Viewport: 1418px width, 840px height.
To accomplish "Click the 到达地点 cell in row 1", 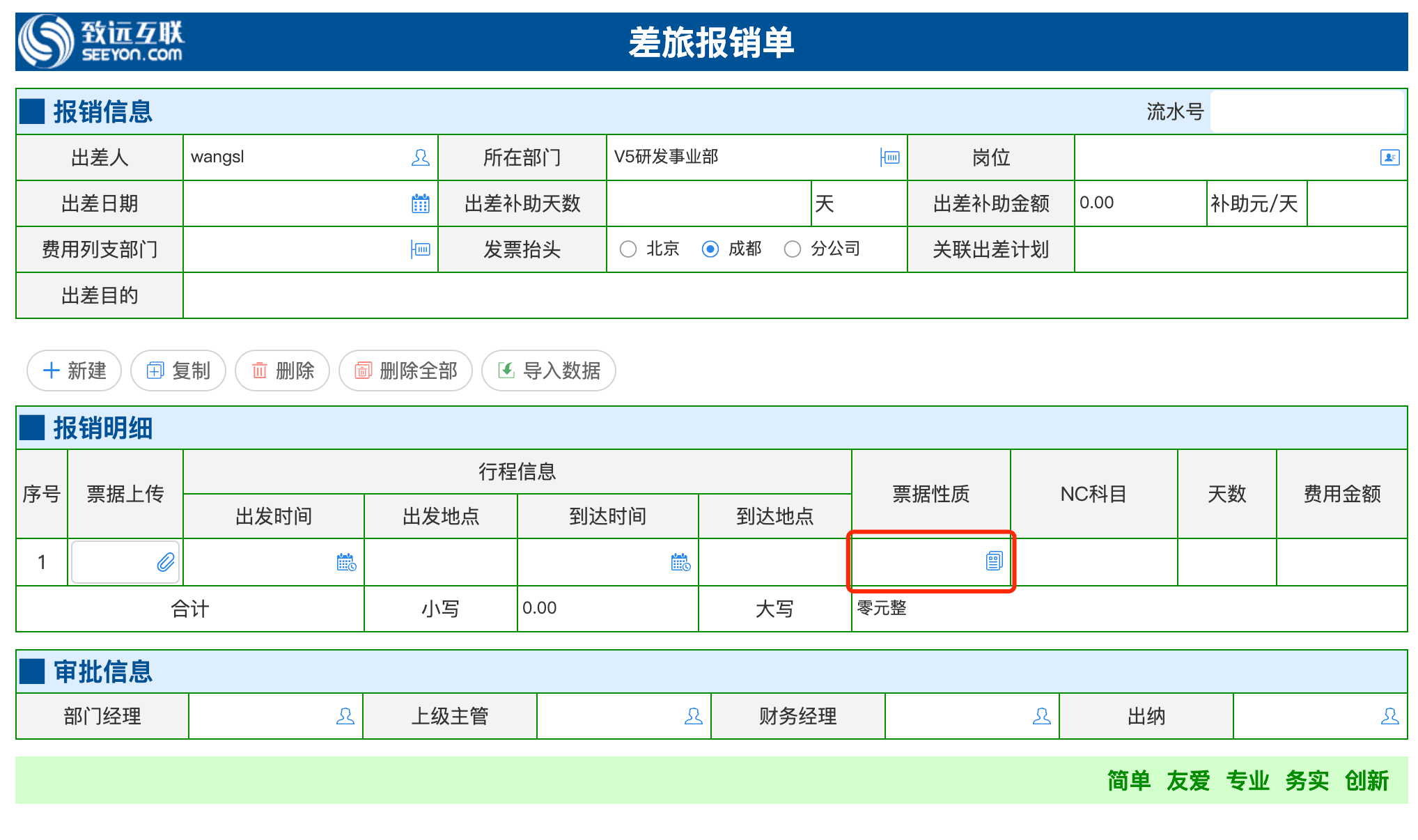I will 775,562.
